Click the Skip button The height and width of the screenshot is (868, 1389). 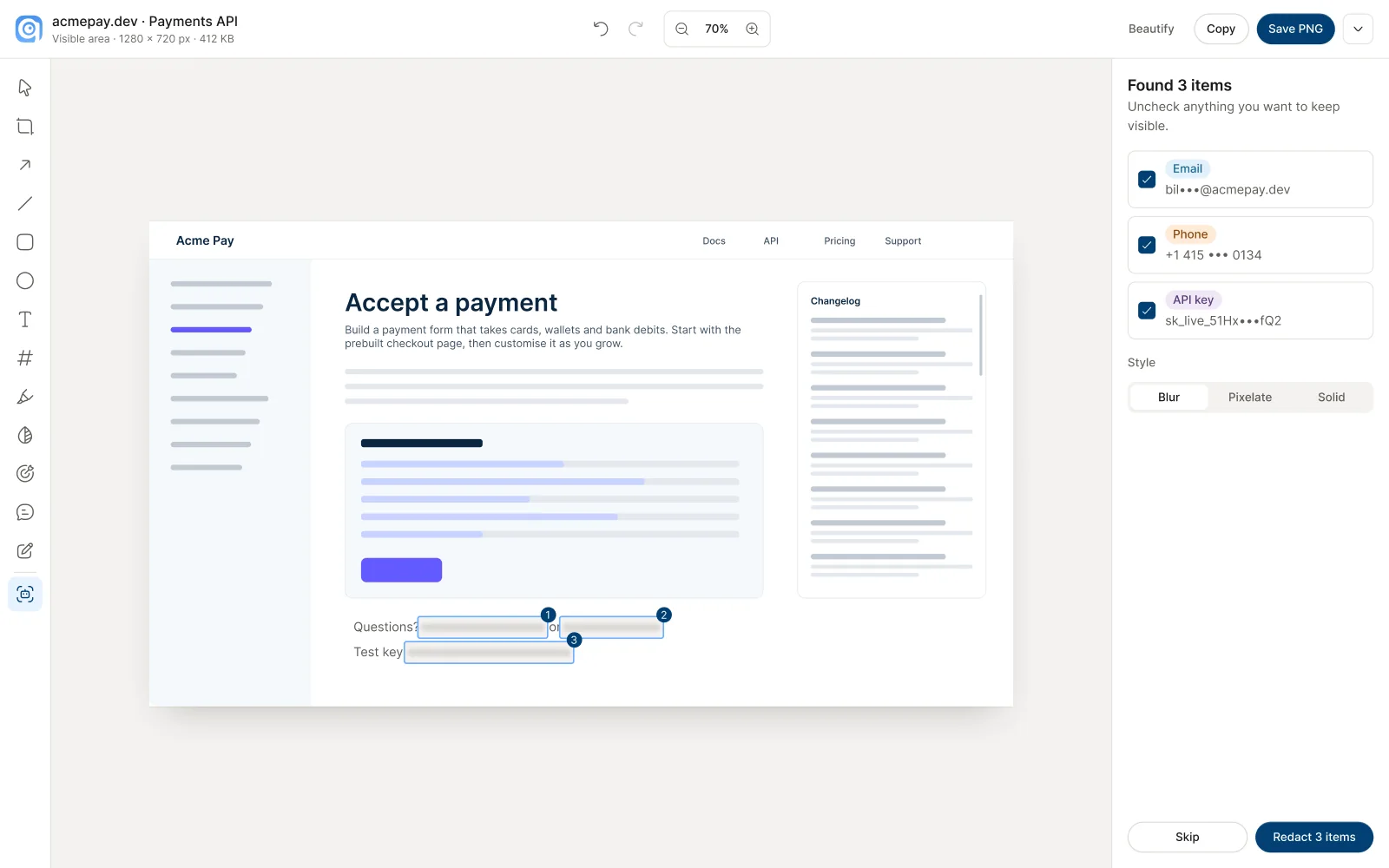coord(1188,837)
